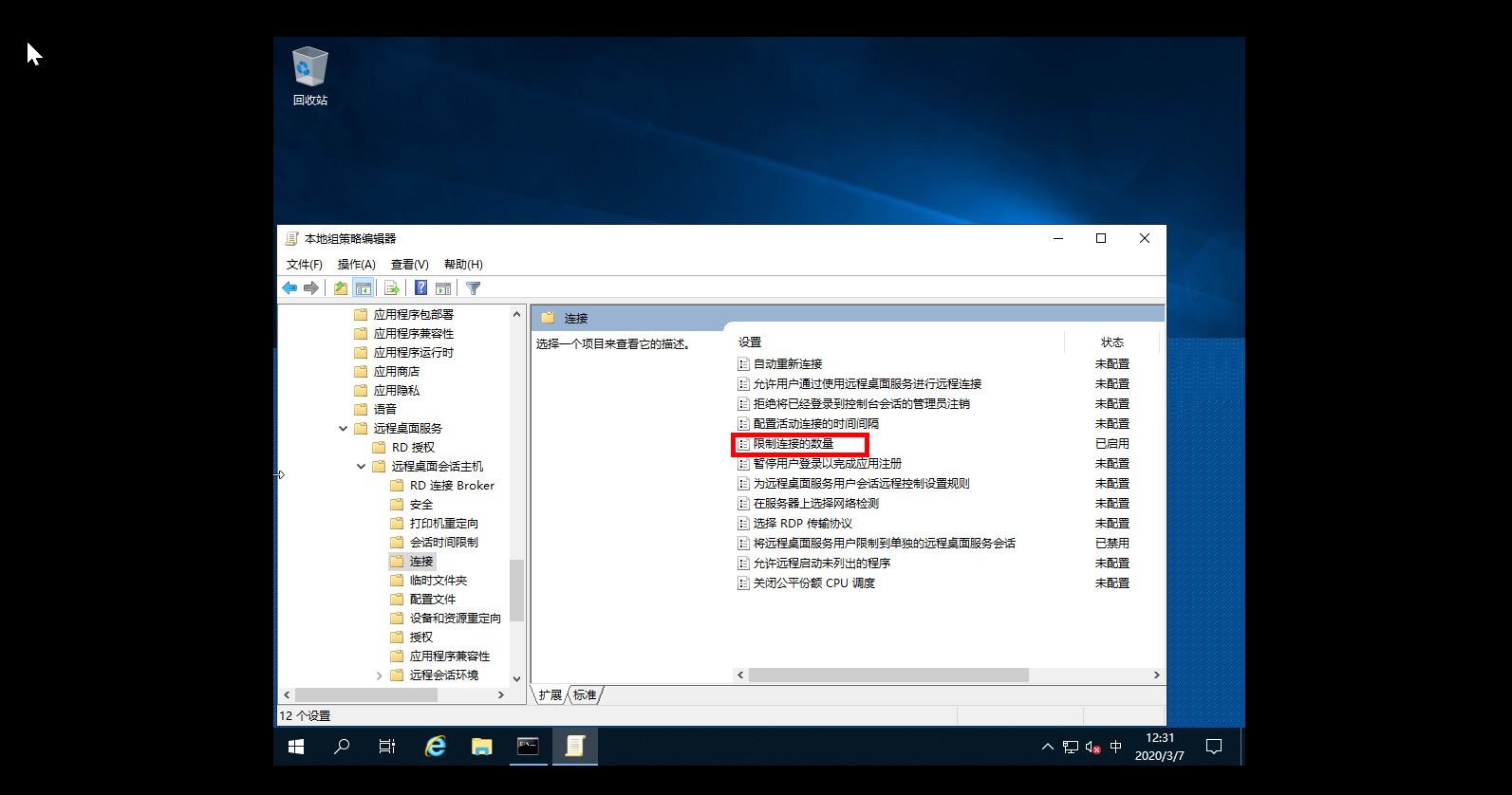
Task: Click the folder icon beside 语音
Action: point(361,410)
